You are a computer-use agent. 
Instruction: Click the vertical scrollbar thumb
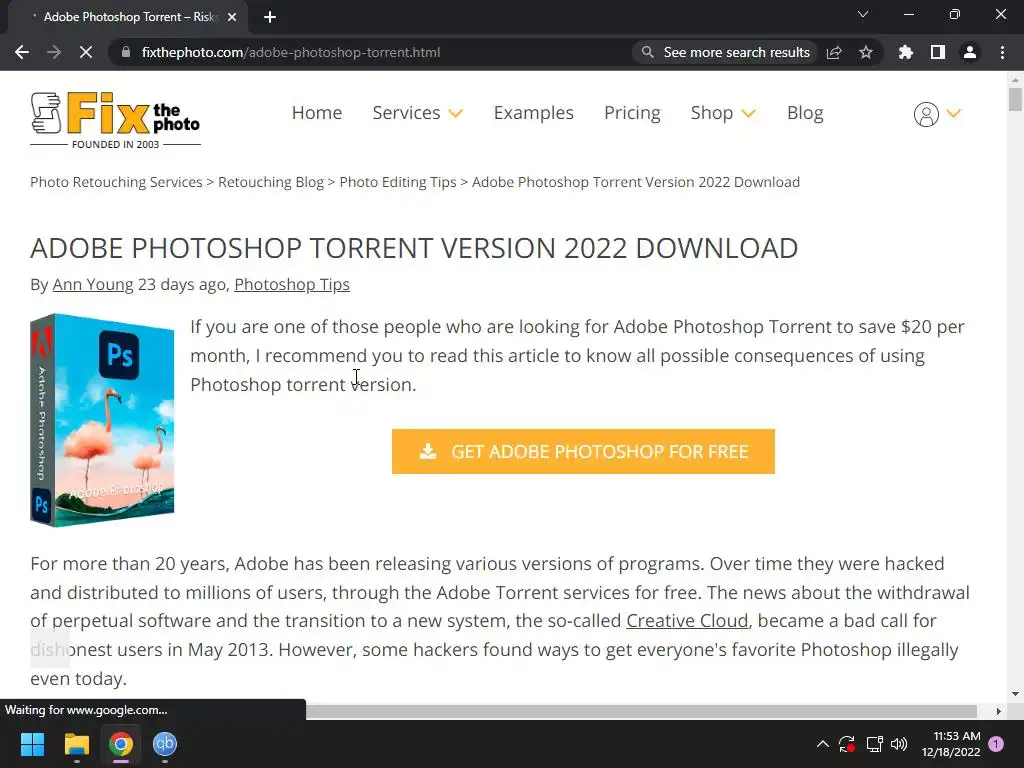click(1015, 100)
